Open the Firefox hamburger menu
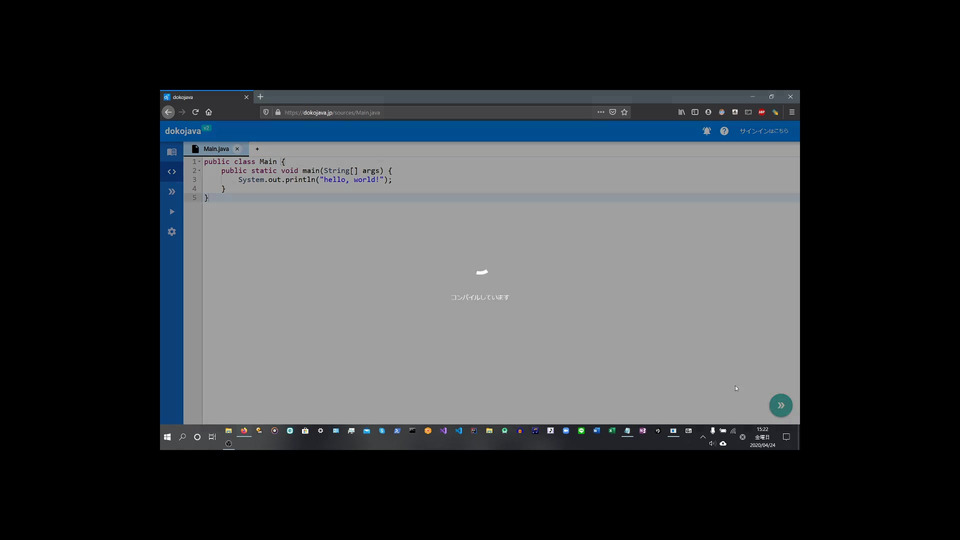This screenshot has height=540, width=960. coord(792,112)
